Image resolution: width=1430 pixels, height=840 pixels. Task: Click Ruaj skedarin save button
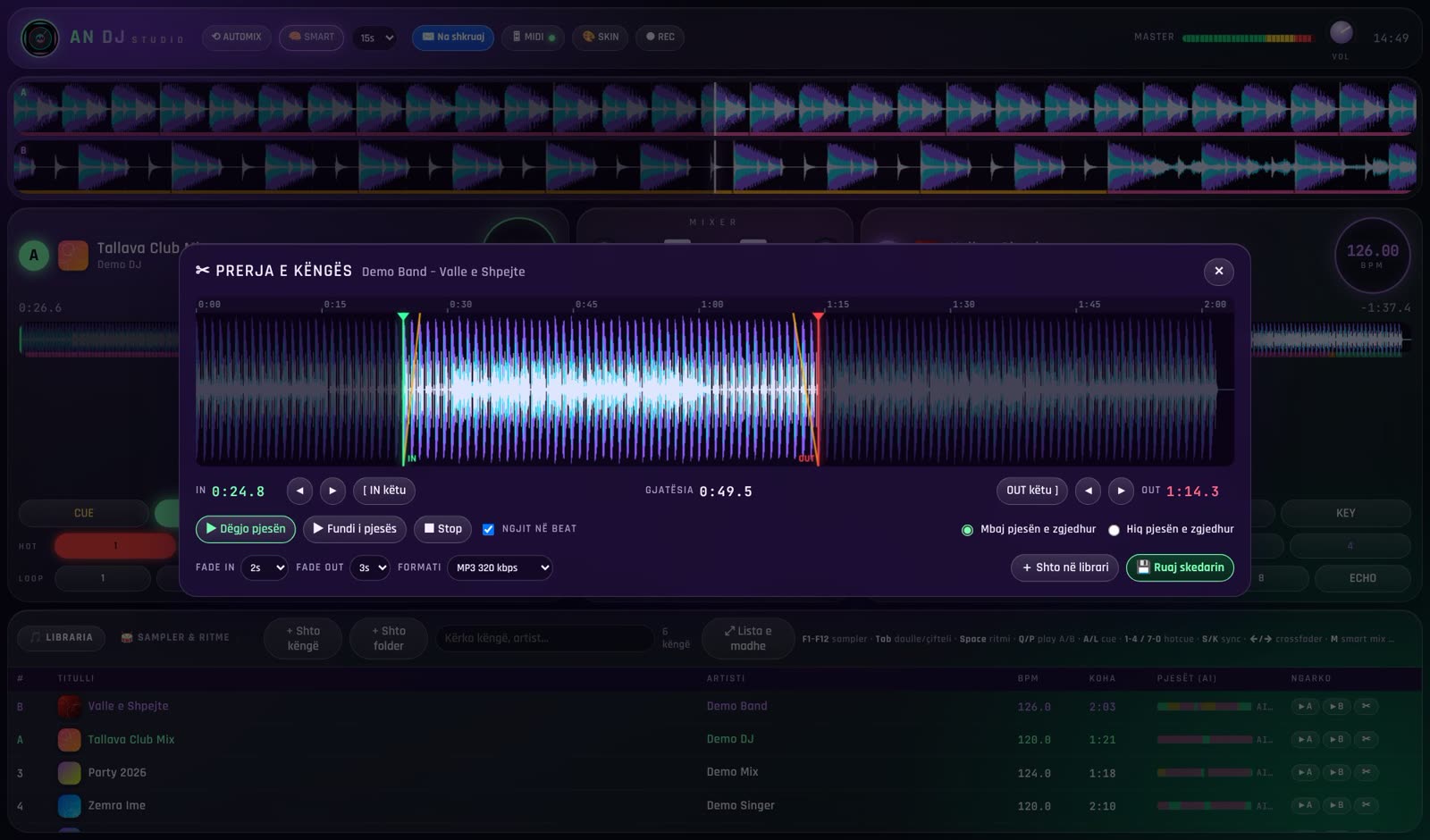coord(1180,567)
